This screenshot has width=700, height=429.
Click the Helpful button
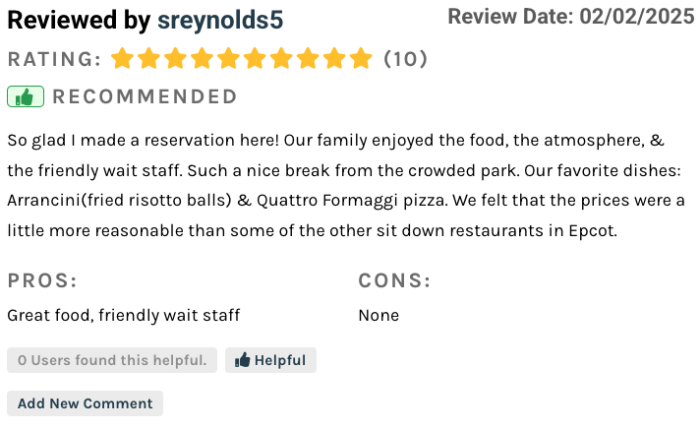271,360
